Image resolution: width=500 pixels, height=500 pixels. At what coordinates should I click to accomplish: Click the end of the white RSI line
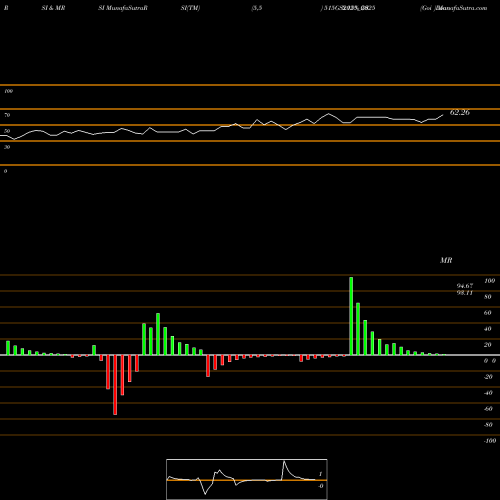(x=443, y=115)
